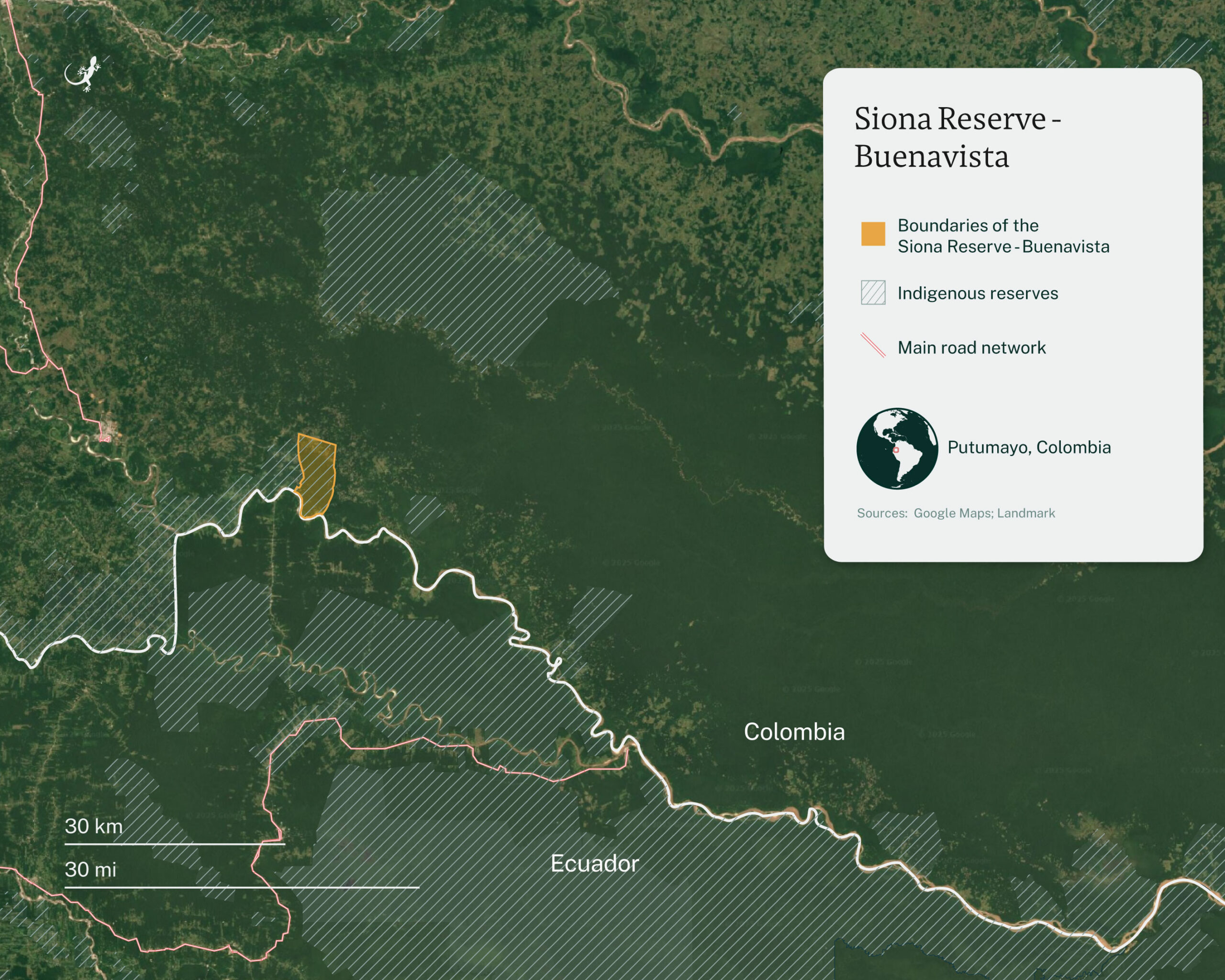The height and width of the screenshot is (980, 1225).
Task: Click the Ecuador country label
Action: coord(594,864)
